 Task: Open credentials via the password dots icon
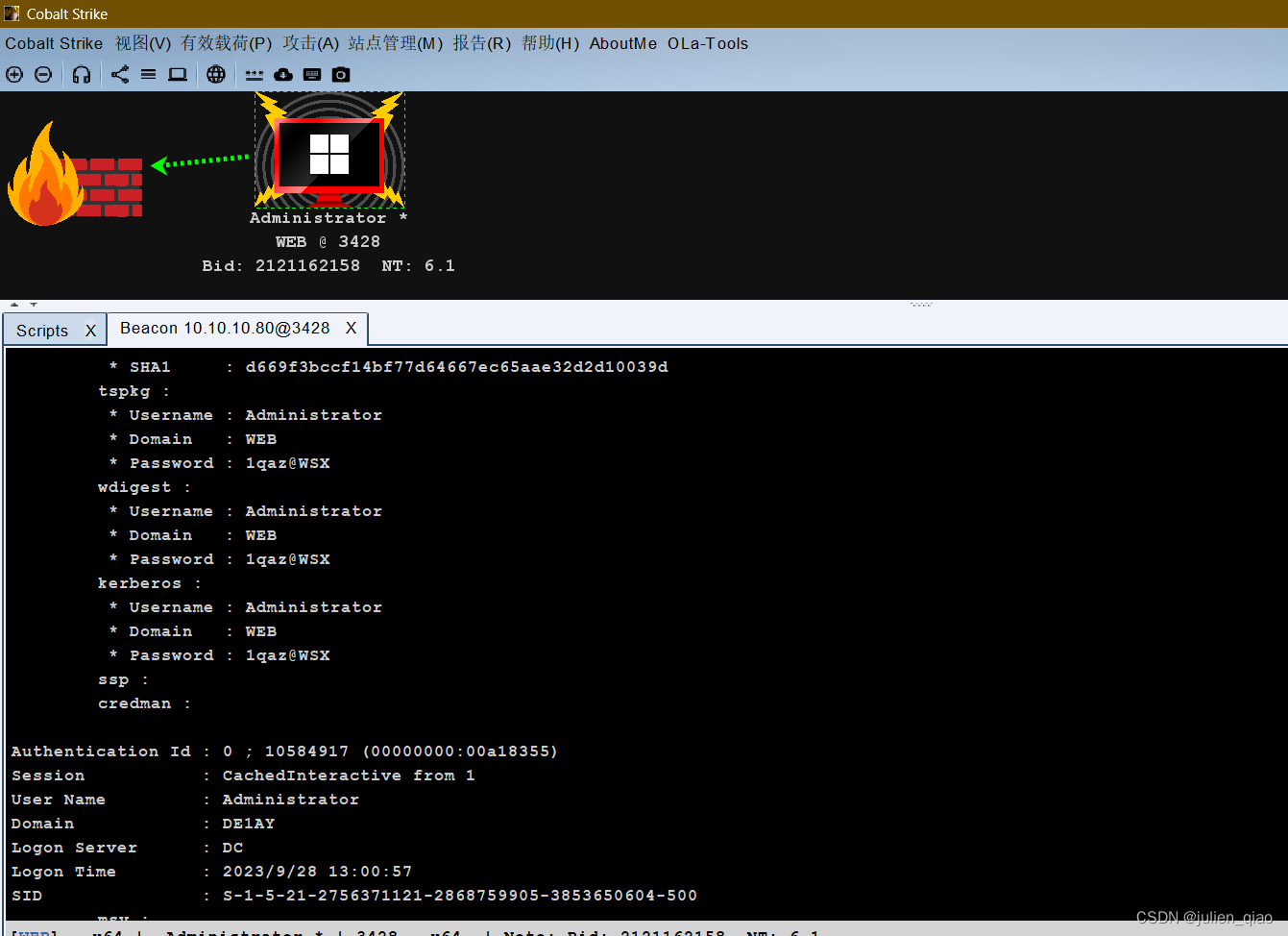coord(255,74)
